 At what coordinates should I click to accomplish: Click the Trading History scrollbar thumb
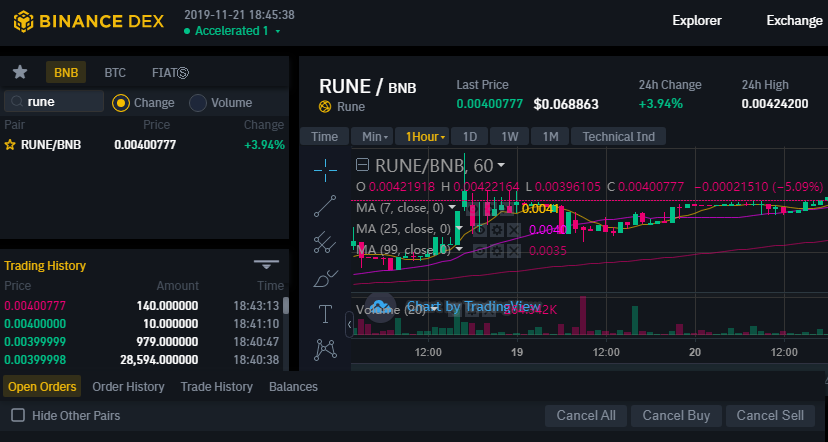coord(286,306)
